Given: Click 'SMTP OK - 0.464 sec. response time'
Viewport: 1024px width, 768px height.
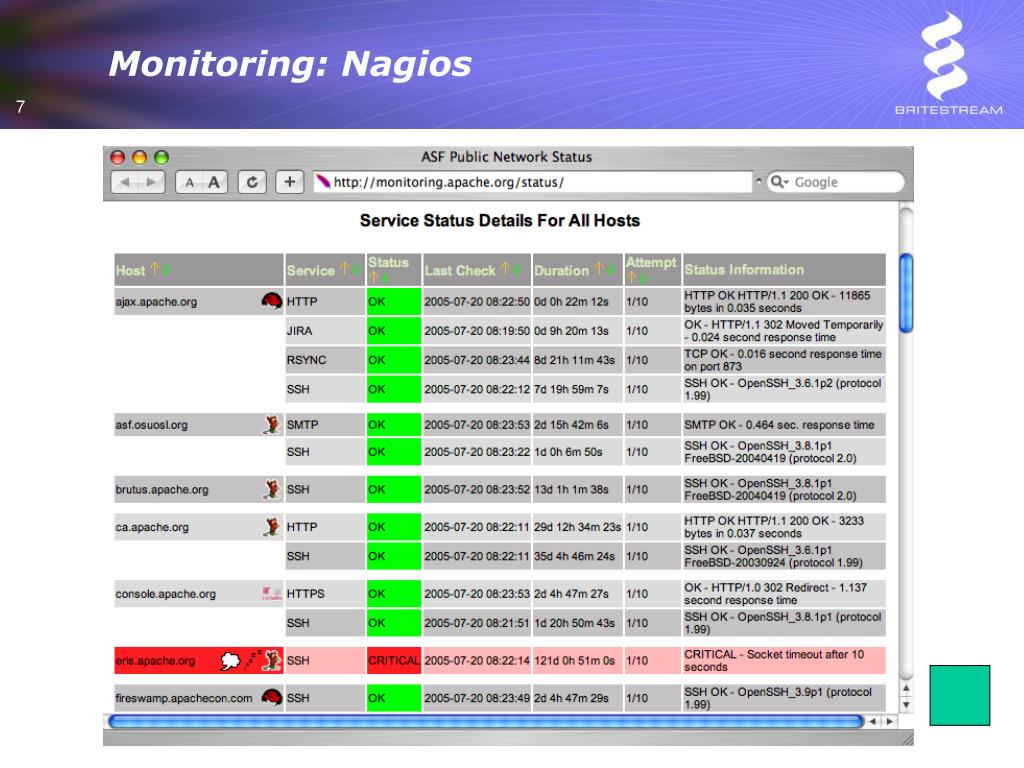Looking at the screenshot, I should tap(779, 424).
